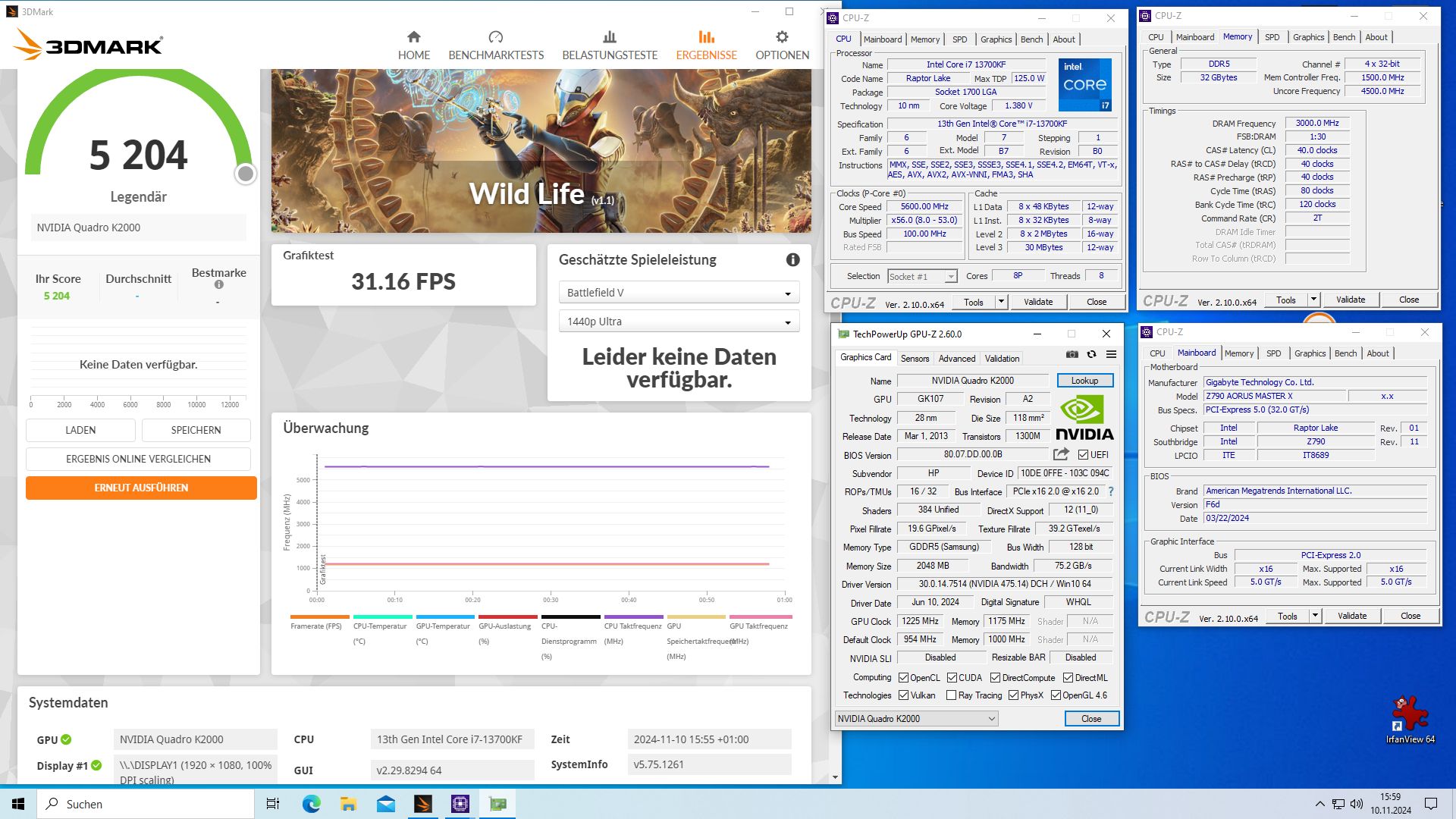
Task: Toggle the DirectML checkbox
Action: [1068, 678]
